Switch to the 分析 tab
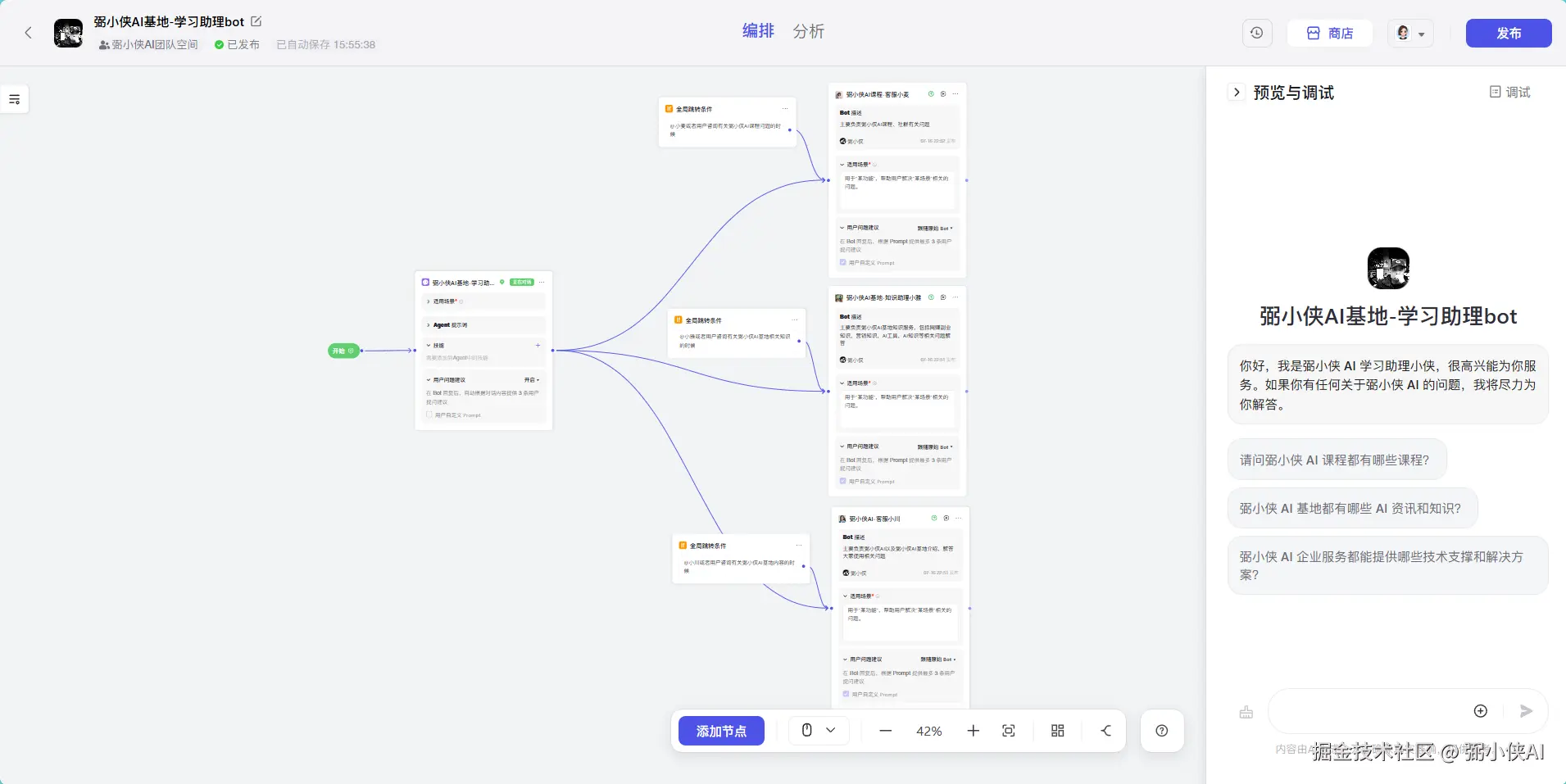 click(809, 31)
